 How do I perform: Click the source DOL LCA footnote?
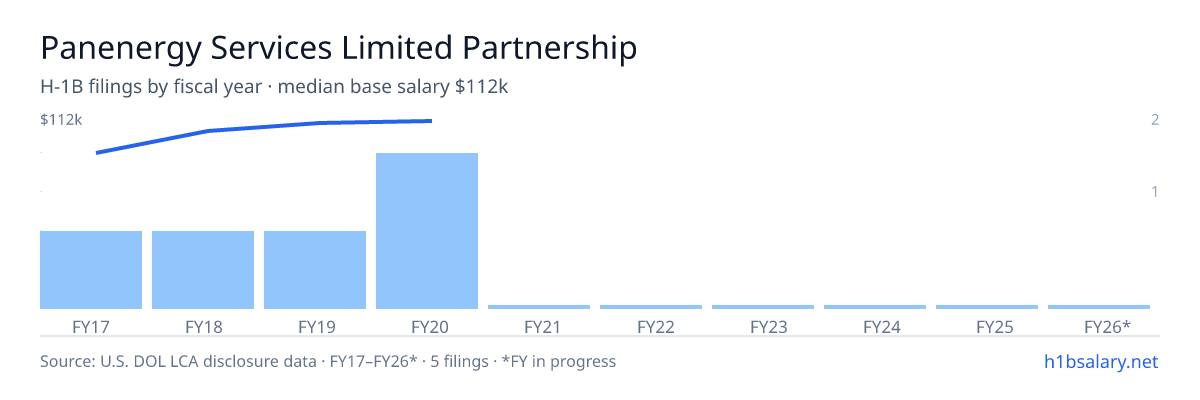coord(328,361)
